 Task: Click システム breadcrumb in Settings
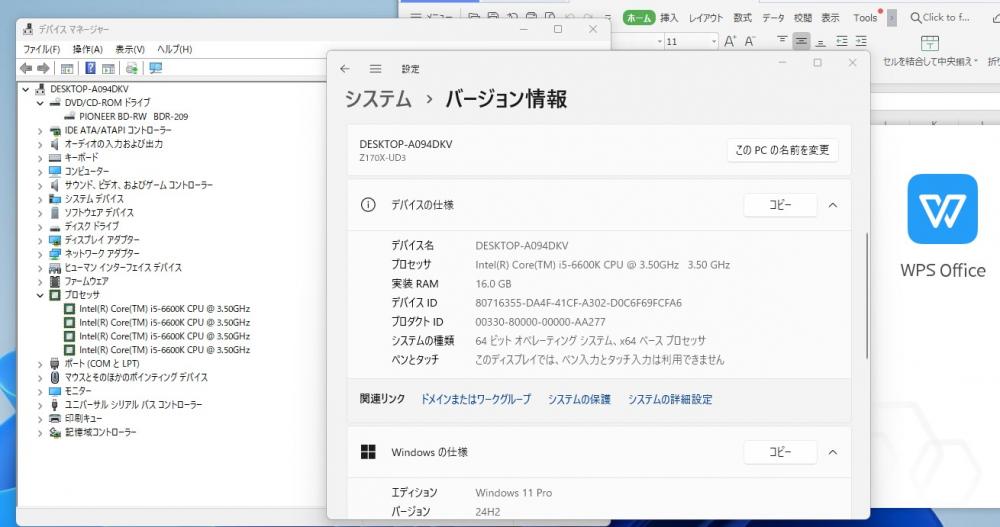(x=378, y=99)
